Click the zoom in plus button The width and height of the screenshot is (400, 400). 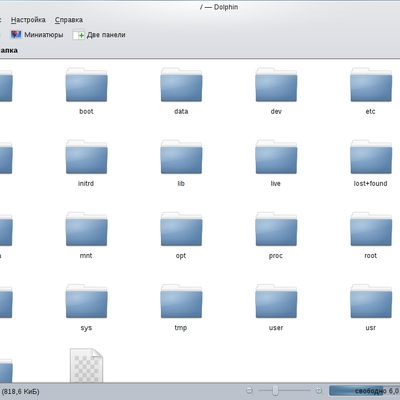coord(319,391)
